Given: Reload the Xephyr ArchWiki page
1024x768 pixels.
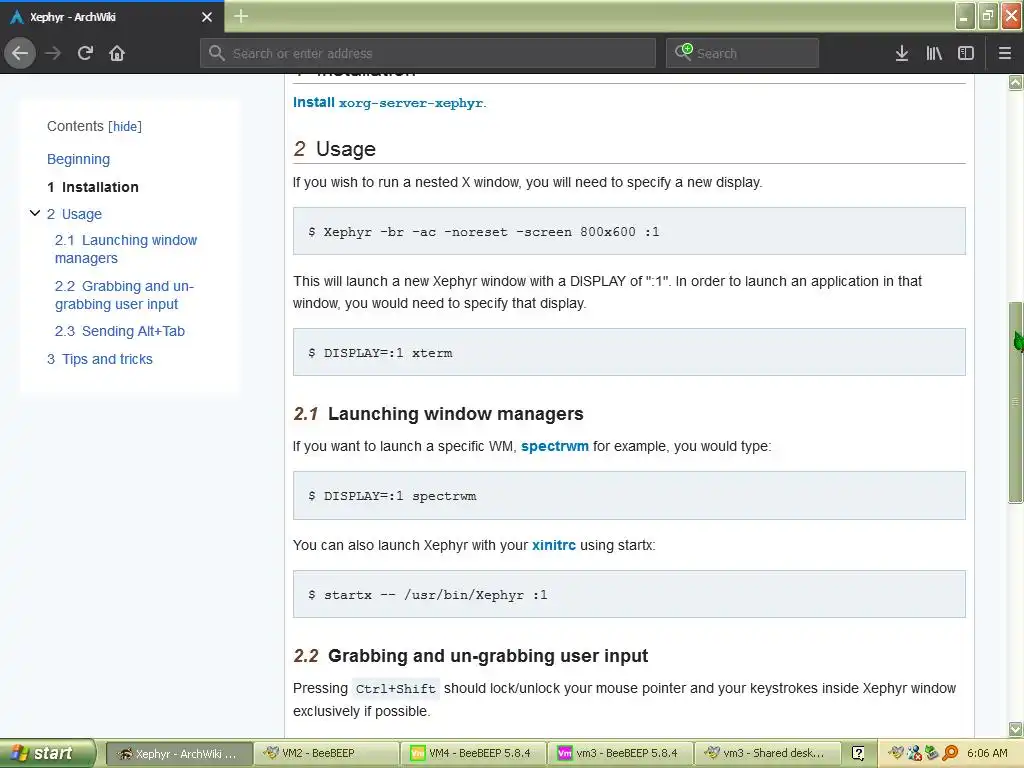Looking at the screenshot, I should click(x=85, y=53).
